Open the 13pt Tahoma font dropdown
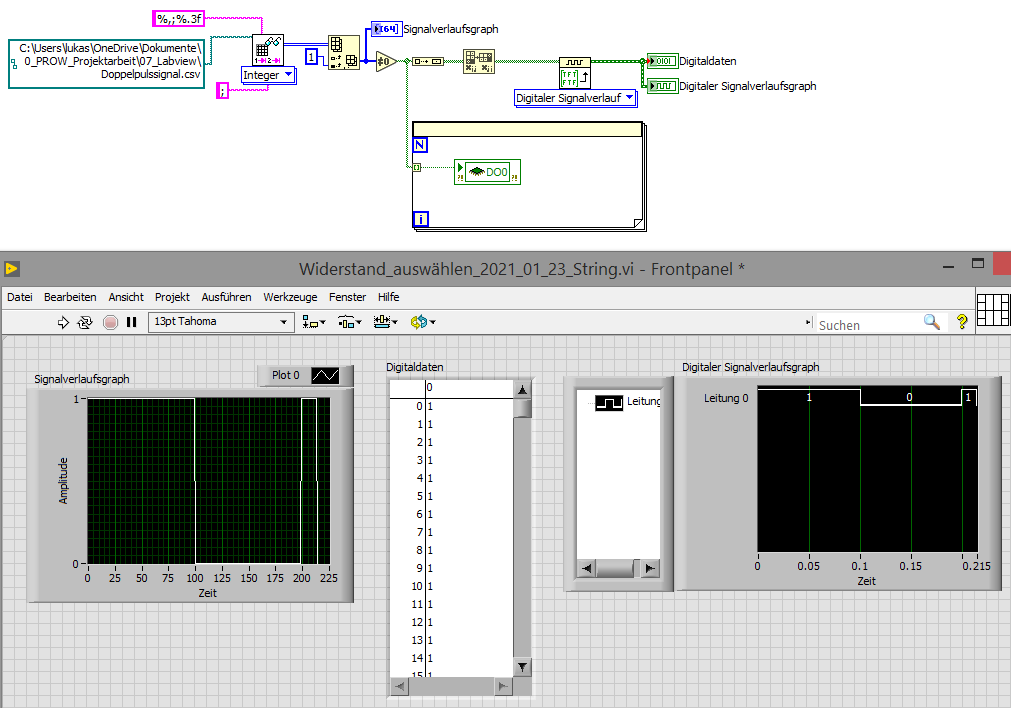 coord(221,322)
